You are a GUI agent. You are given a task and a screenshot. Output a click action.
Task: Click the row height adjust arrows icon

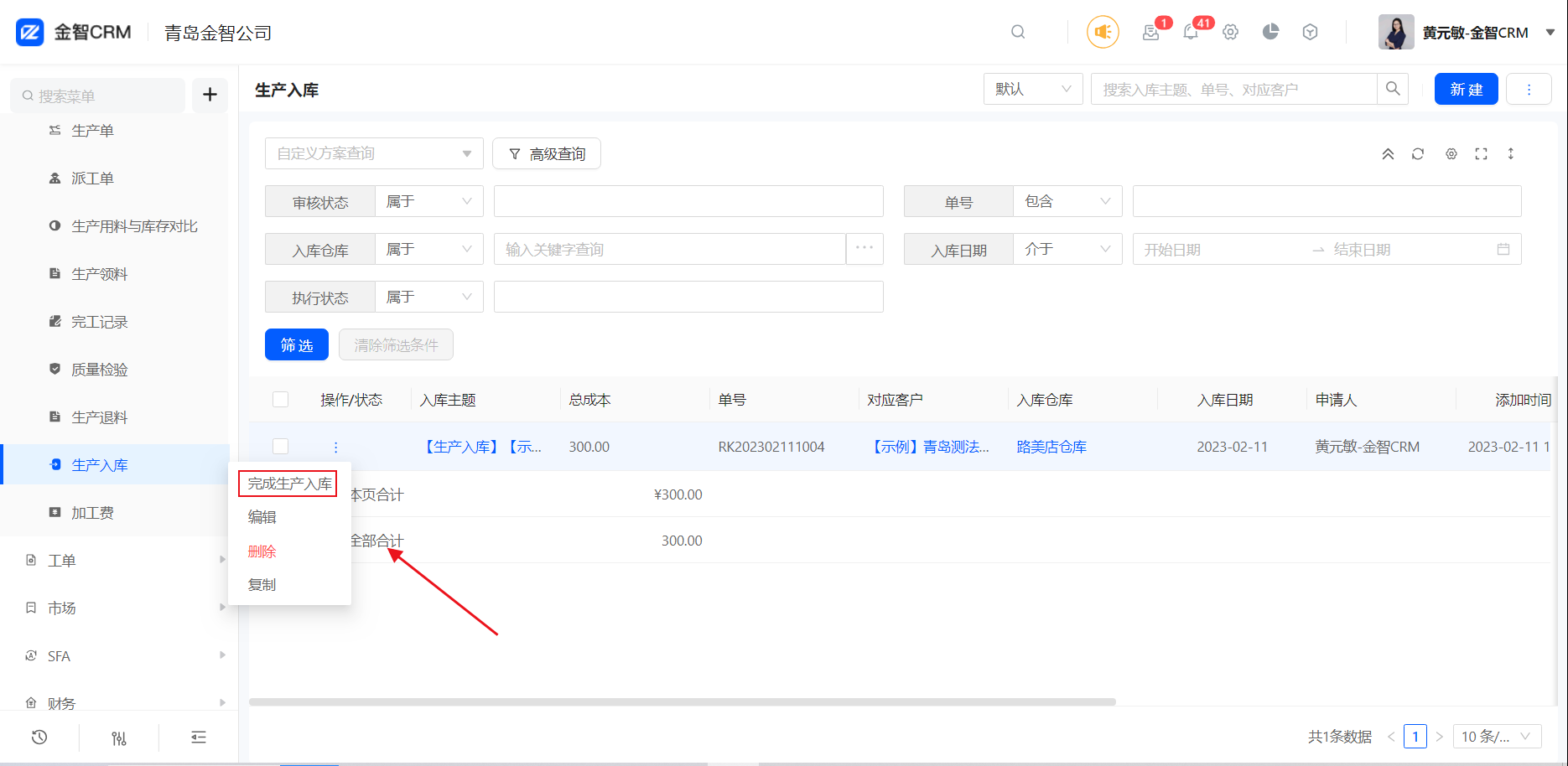1511,153
